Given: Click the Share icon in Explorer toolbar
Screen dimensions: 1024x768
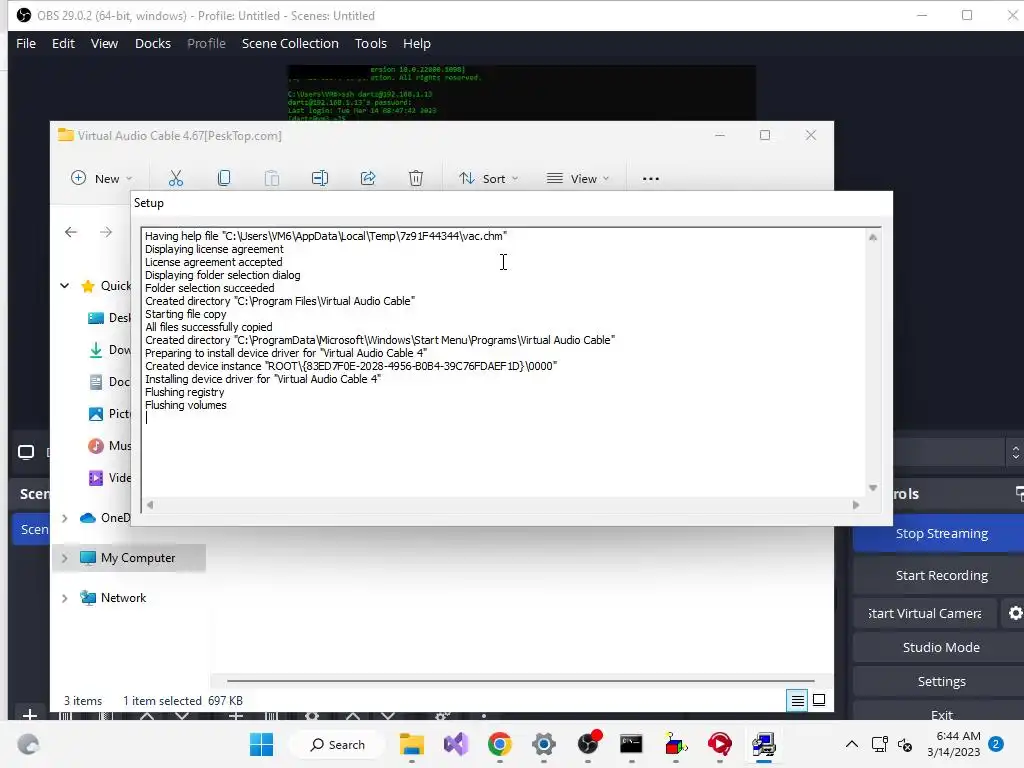Looking at the screenshot, I should pyautogui.click(x=368, y=178).
